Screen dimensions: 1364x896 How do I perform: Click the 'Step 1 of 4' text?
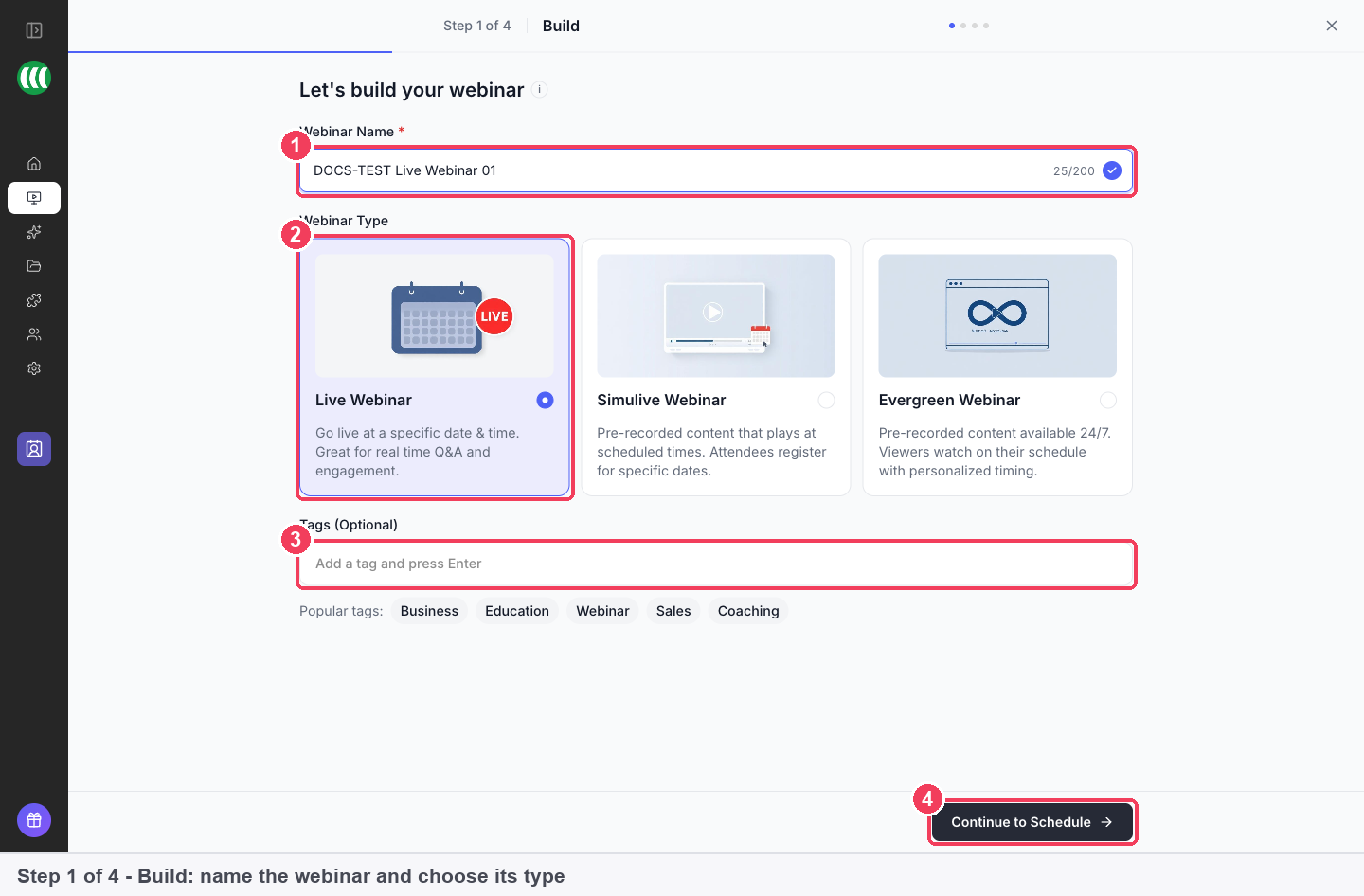click(x=477, y=26)
